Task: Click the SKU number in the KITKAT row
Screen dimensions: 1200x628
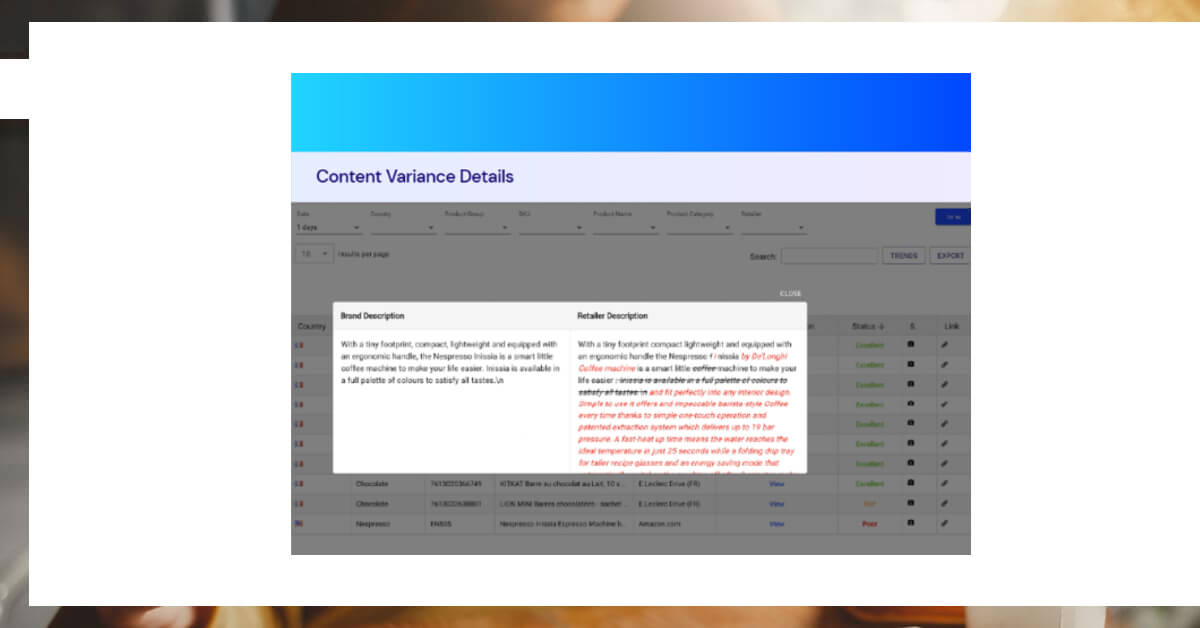Action: [455, 483]
